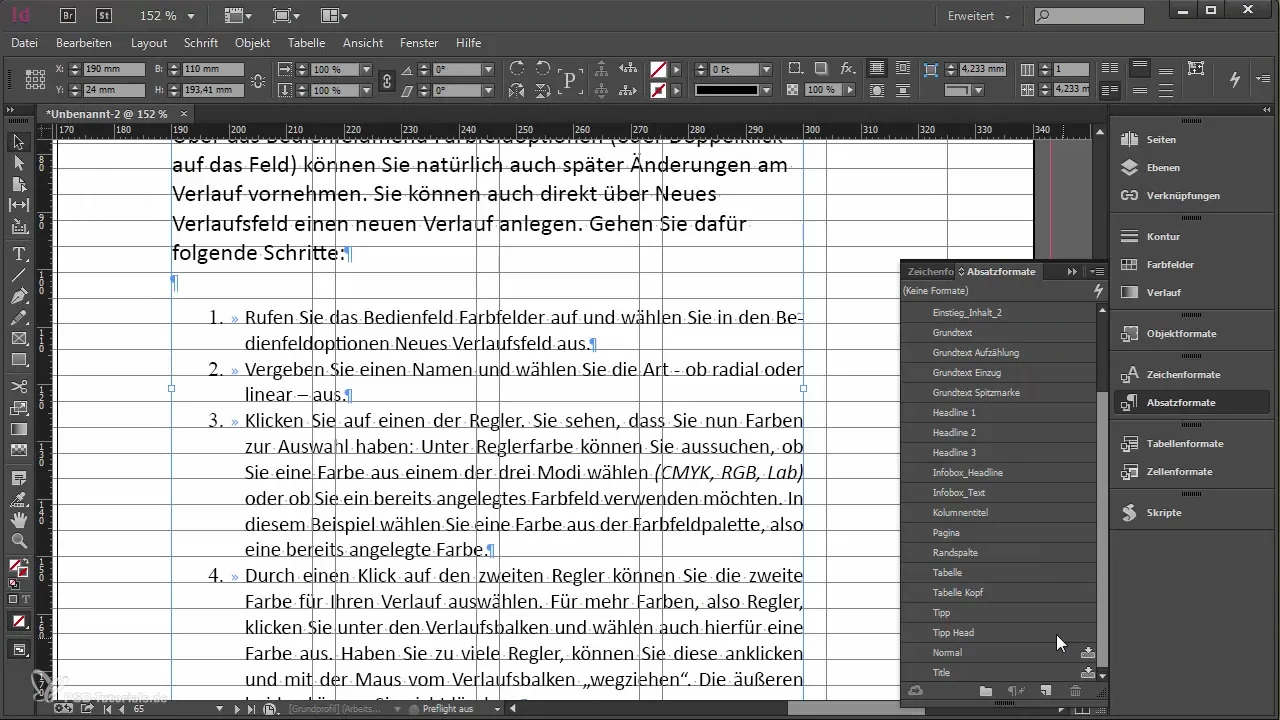Select the Pen tool

pos(18,296)
